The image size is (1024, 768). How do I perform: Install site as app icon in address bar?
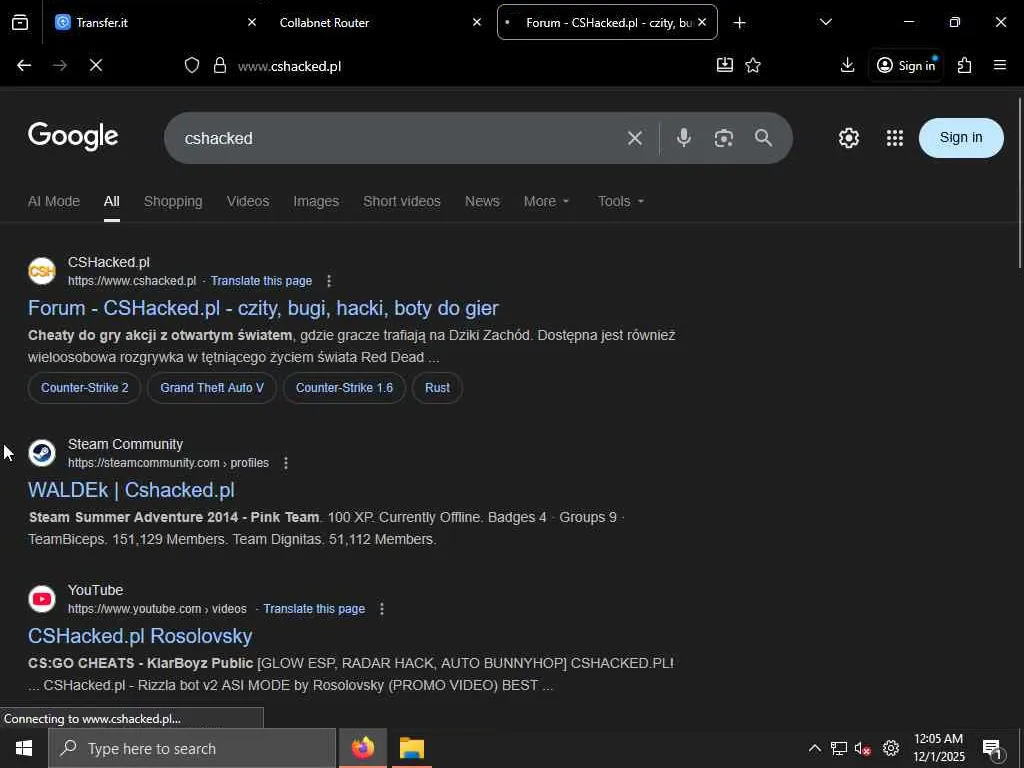[724, 65]
